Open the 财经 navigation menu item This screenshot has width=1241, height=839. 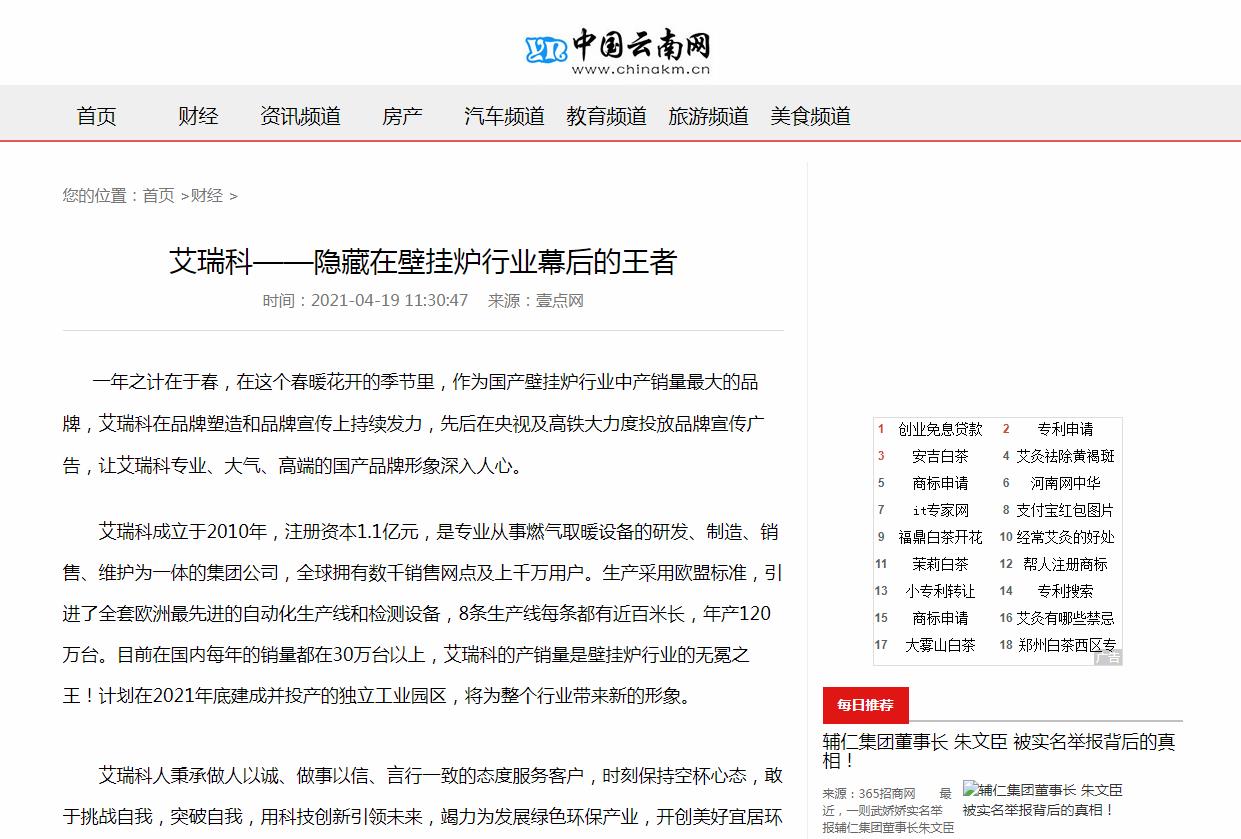coord(198,116)
